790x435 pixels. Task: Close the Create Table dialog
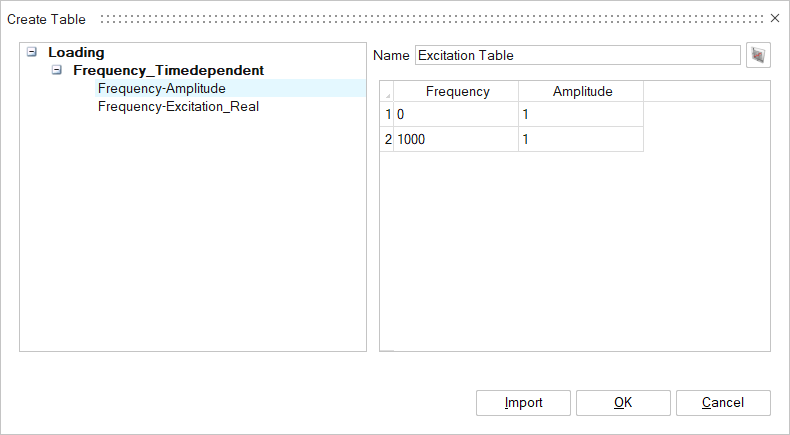pyautogui.click(x=775, y=19)
